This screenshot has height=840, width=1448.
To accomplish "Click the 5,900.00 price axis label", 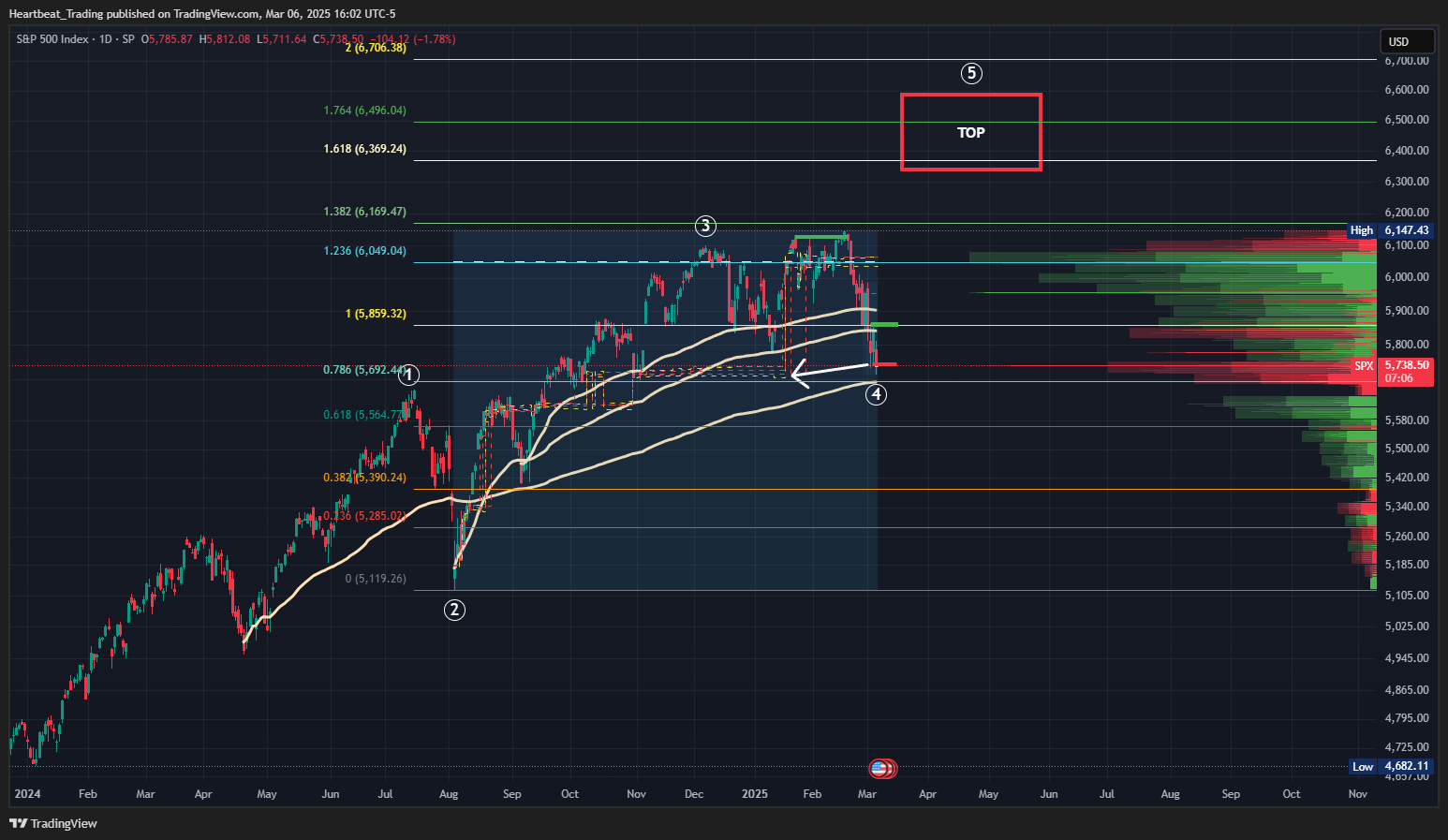I will [x=1407, y=311].
